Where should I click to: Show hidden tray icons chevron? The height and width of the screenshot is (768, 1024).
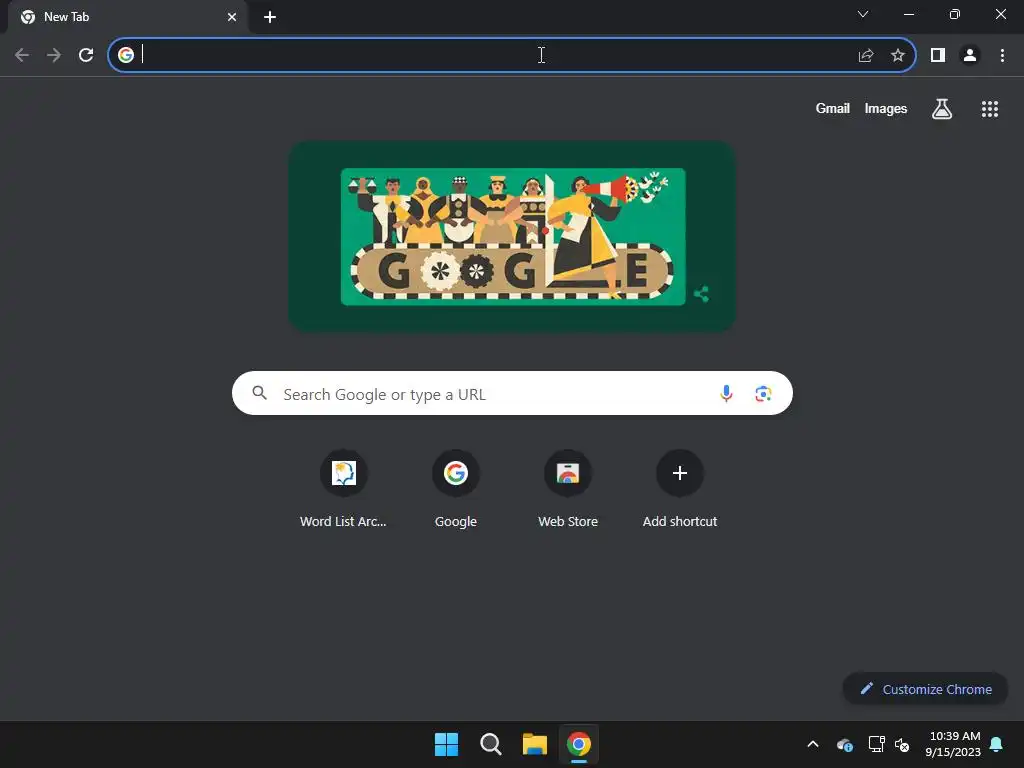coord(813,744)
